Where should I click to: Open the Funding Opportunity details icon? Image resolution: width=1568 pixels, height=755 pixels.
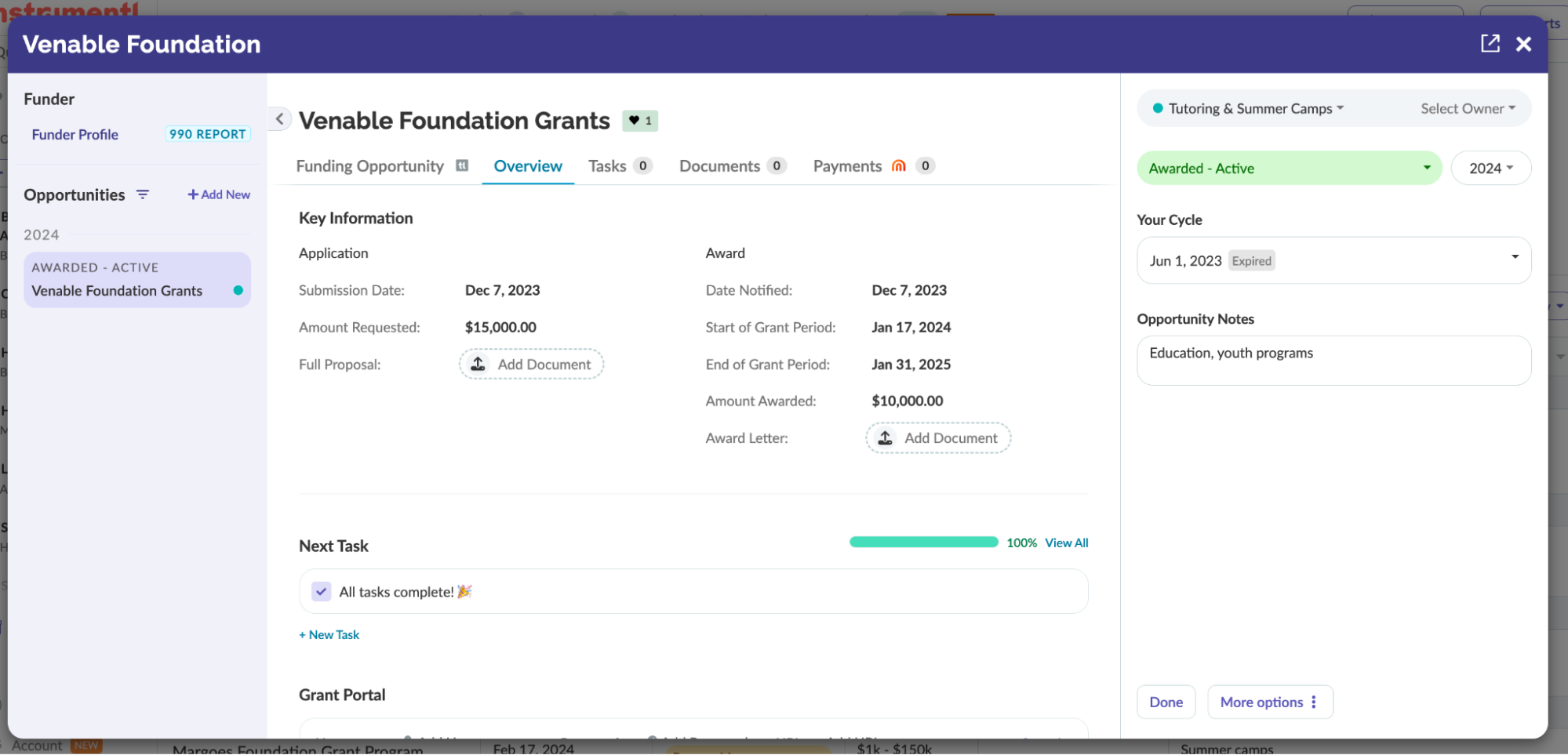[463, 165]
